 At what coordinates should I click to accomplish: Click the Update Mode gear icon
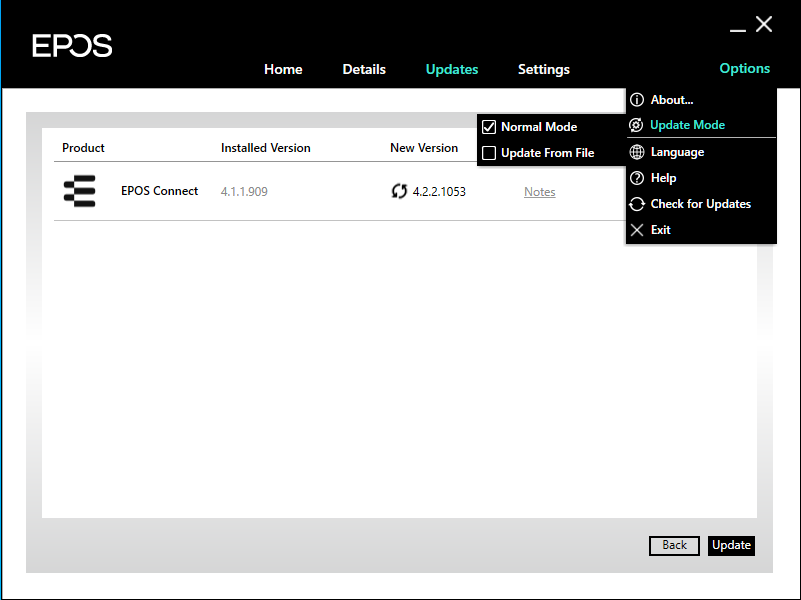(x=636, y=125)
